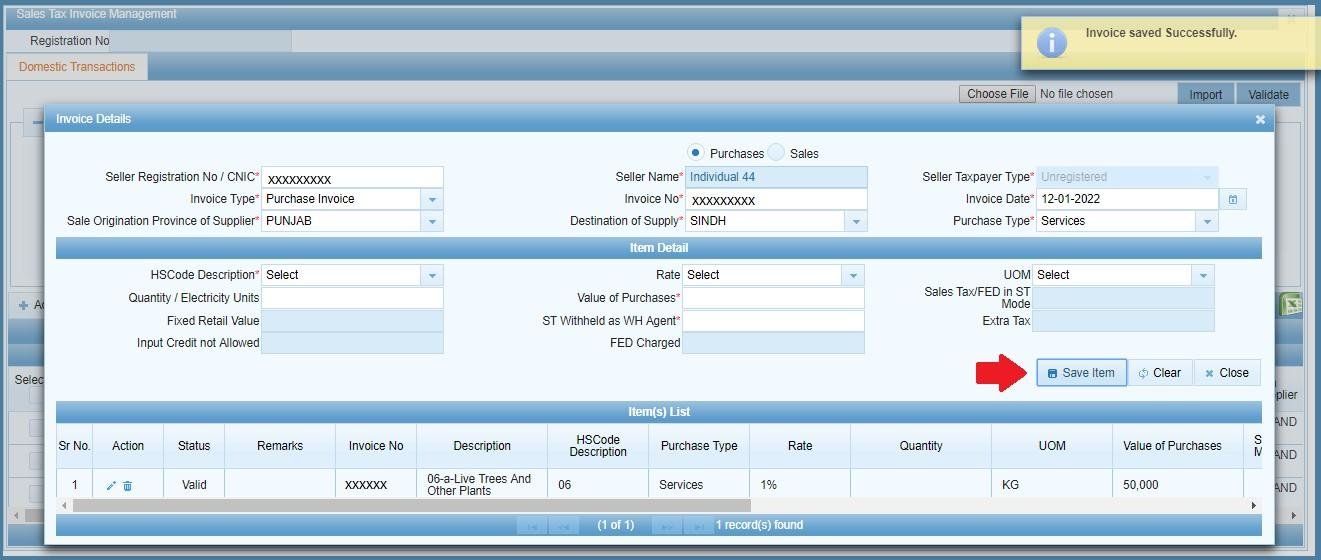The width and height of the screenshot is (1321, 560).
Task: Click the '06-a-Live Trees And Other Plants' cell
Action: pos(482,485)
